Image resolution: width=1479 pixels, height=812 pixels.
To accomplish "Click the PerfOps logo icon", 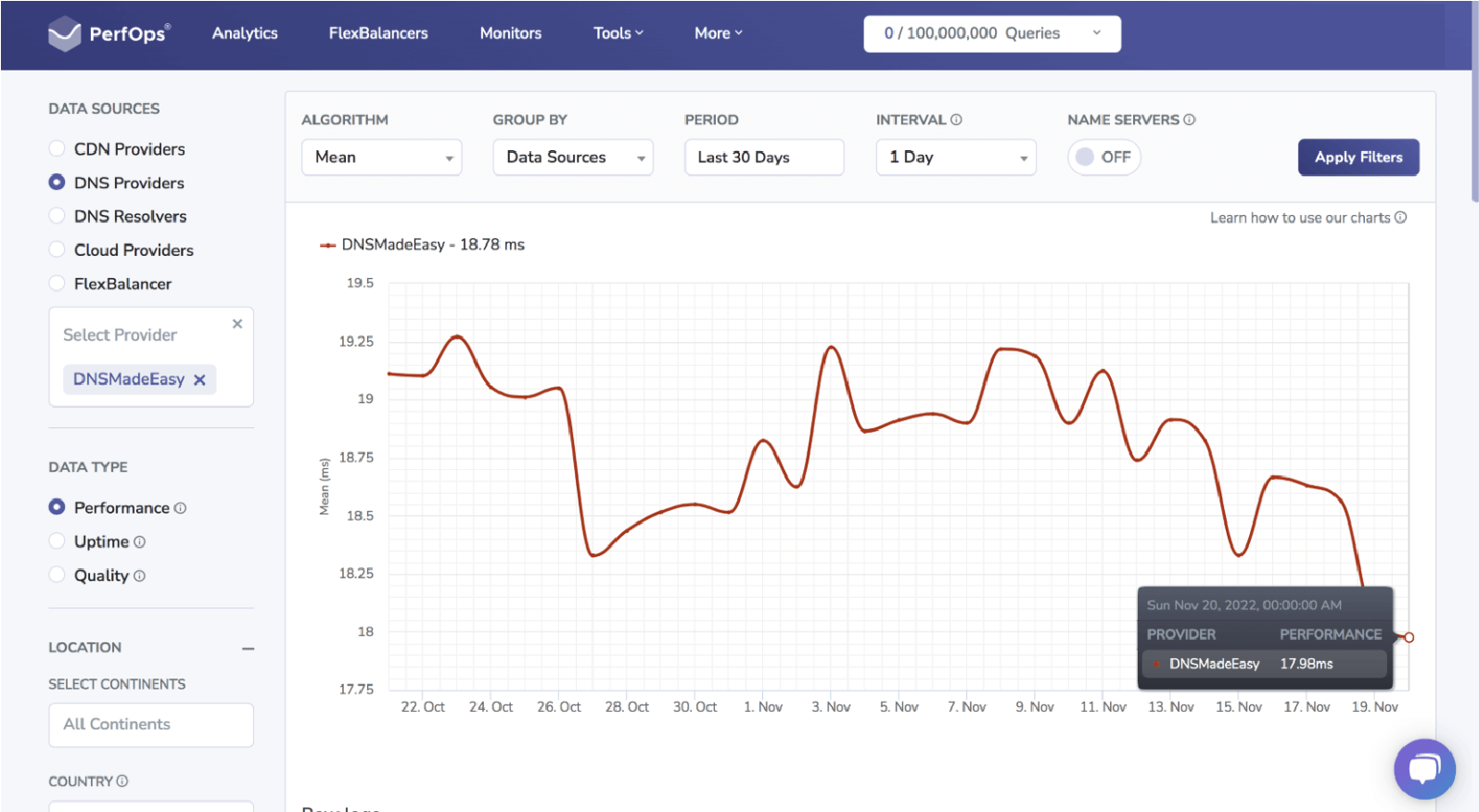I will tap(64, 34).
